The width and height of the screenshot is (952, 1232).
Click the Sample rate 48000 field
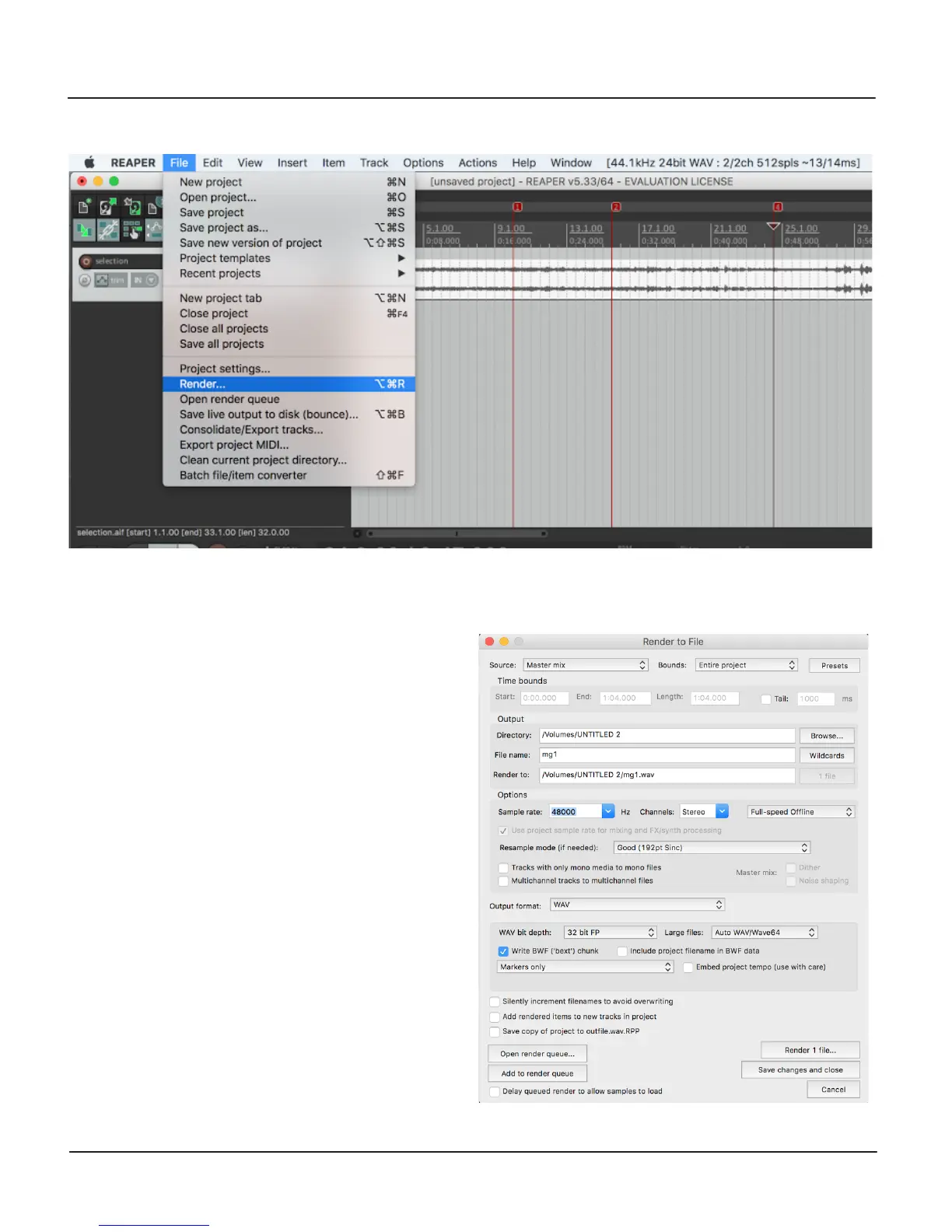pyautogui.click(x=576, y=811)
